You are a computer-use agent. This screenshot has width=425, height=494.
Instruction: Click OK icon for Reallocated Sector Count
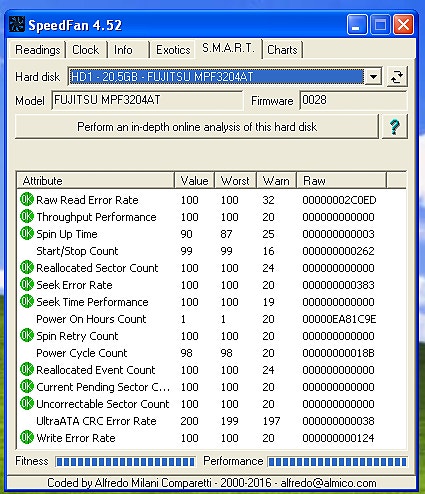click(x=27, y=268)
